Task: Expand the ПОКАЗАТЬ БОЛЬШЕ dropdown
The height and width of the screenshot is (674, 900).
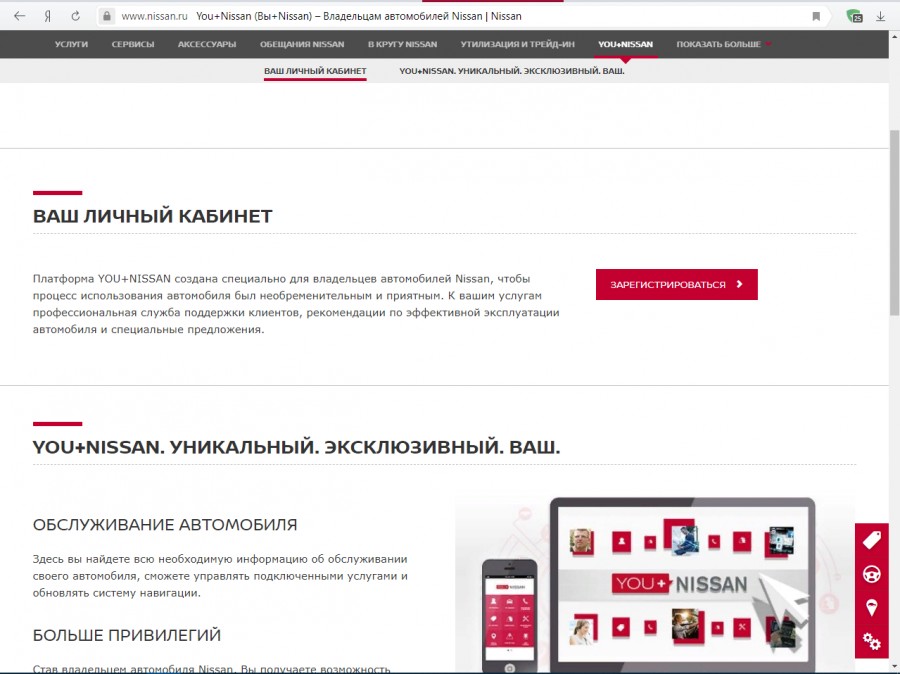Action: (724, 44)
